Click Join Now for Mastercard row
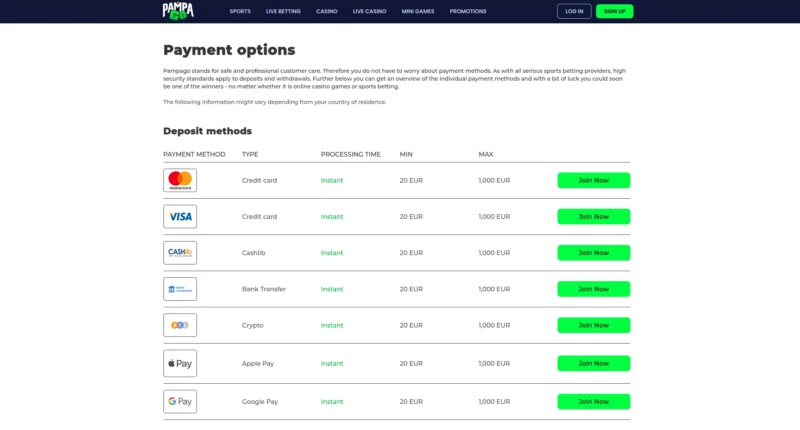Image resolution: width=800 pixels, height=430 pixels. tap(593, 180)
